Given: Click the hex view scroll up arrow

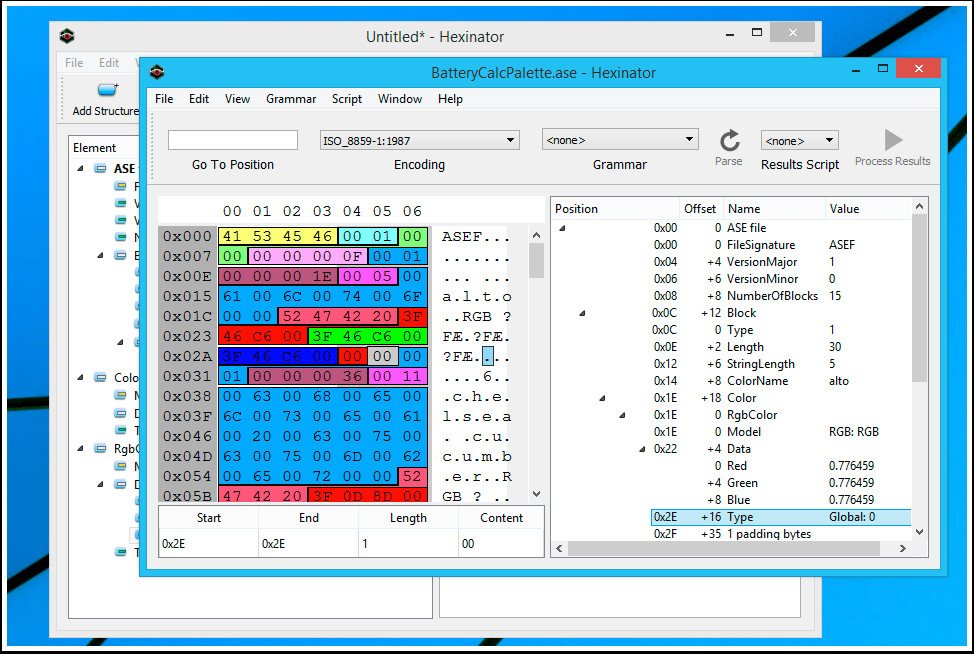Looking at the screenshot, I should 537,235.
